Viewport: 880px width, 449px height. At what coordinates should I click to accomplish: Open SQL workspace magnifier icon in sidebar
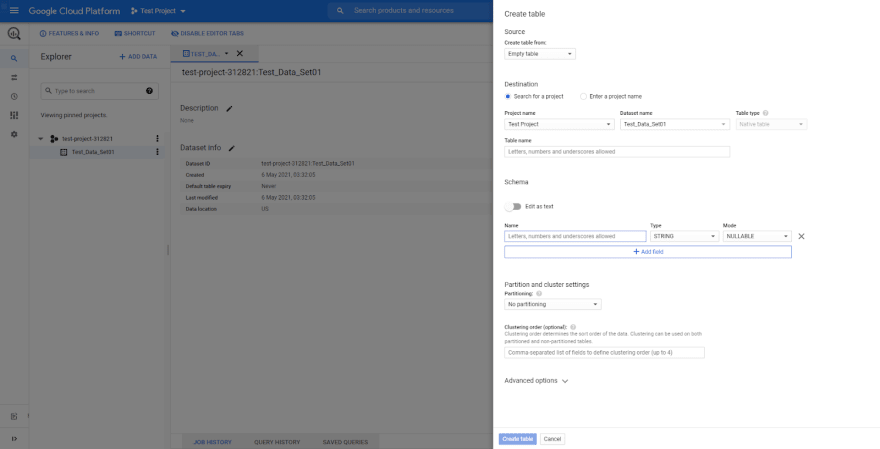(14, 58)
